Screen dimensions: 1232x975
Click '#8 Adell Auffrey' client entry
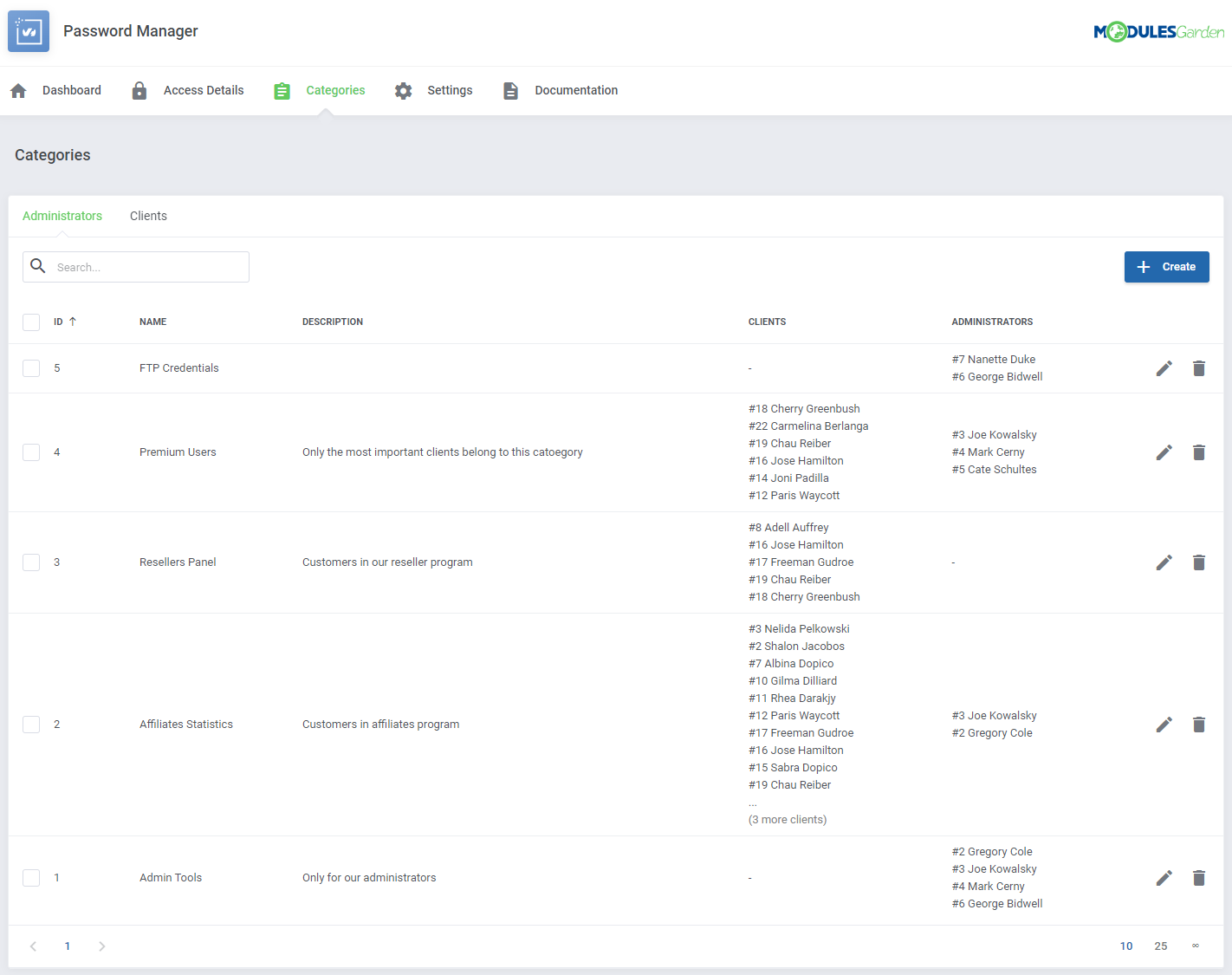tap(788, 528)
